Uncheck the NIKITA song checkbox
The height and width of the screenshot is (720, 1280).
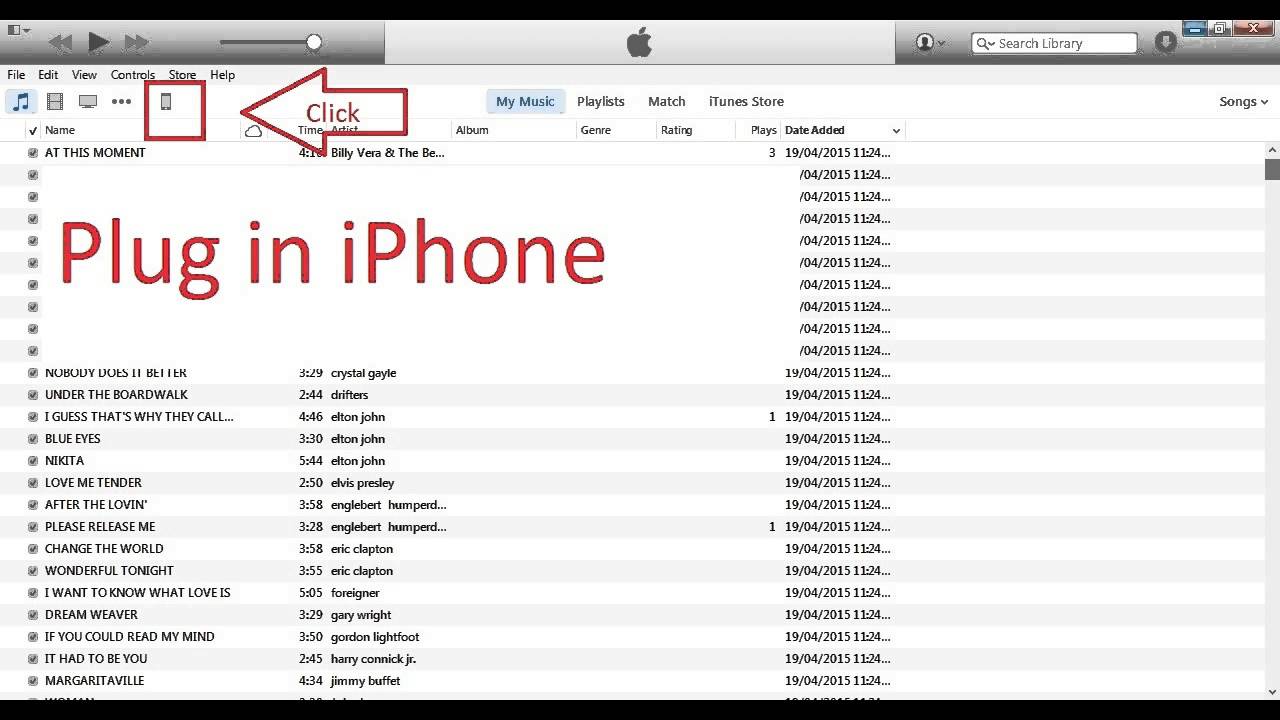pos(33,461)
